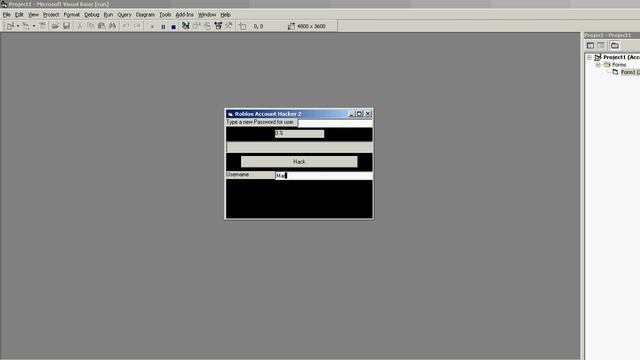The image size is (640, 360).
Task: Open the Help menu
Action: click(225, 15)
